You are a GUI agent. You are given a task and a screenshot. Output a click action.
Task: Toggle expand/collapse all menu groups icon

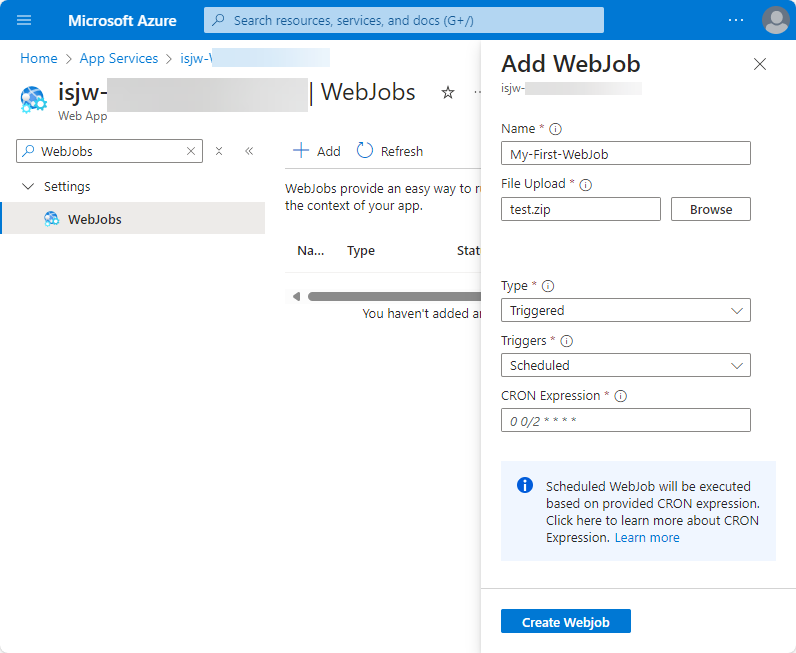(x=219, y=151)
